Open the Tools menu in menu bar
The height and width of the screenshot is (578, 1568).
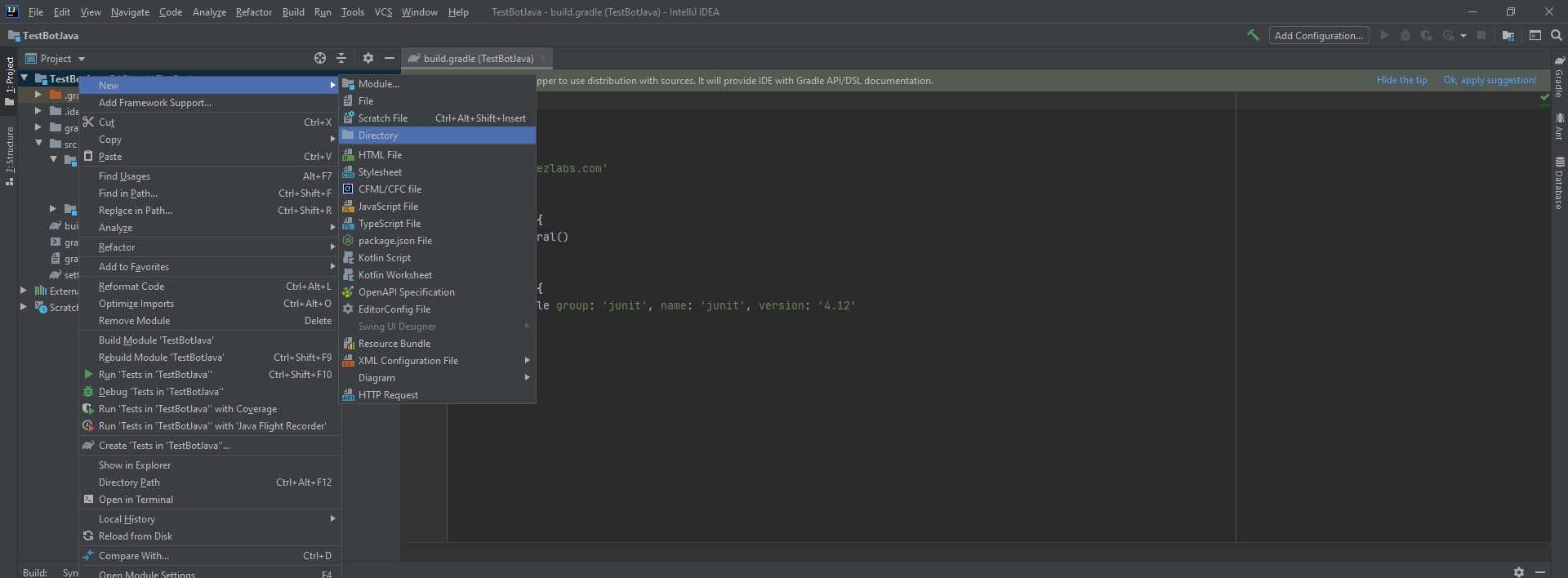(352, 11)
